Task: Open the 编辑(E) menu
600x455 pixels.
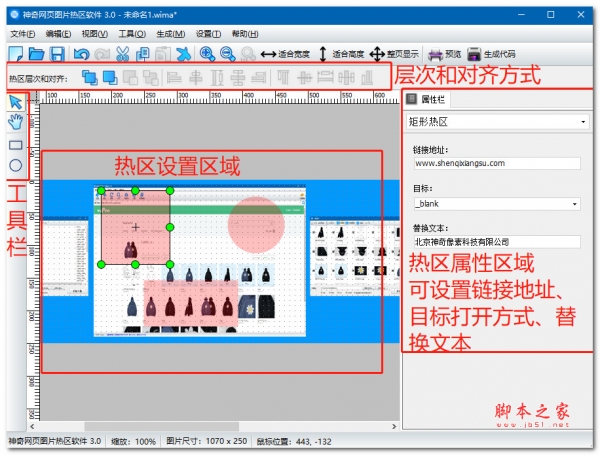Action: [x=58, y=34]
